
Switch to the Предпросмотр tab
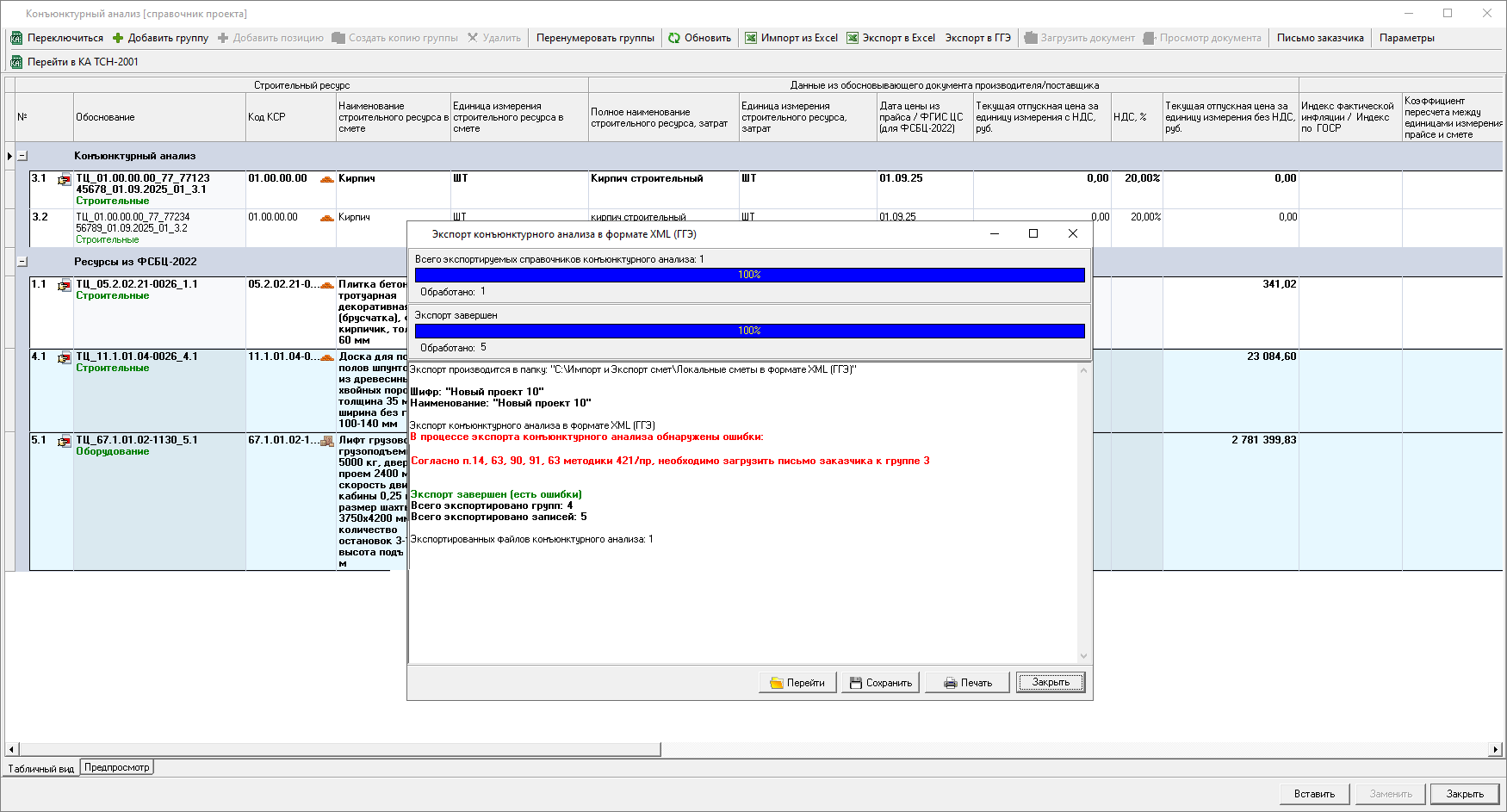(x=117, y=767)
